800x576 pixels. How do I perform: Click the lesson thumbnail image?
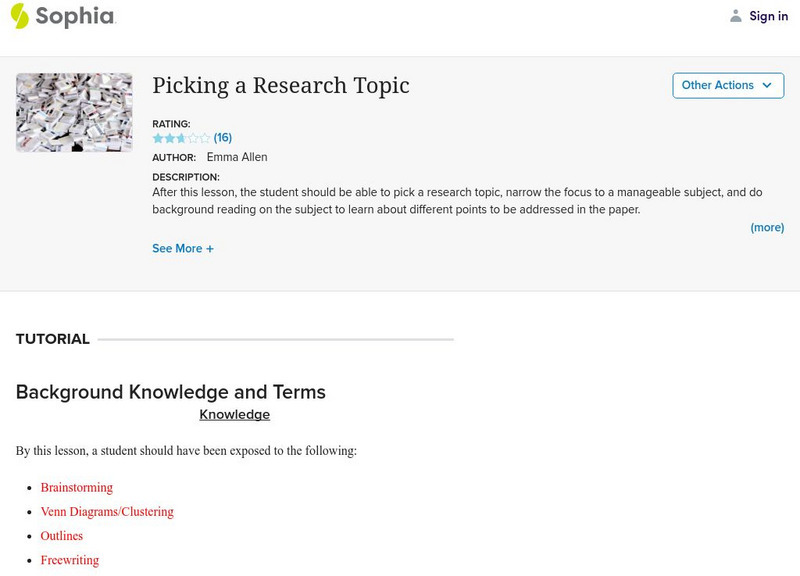74,112
